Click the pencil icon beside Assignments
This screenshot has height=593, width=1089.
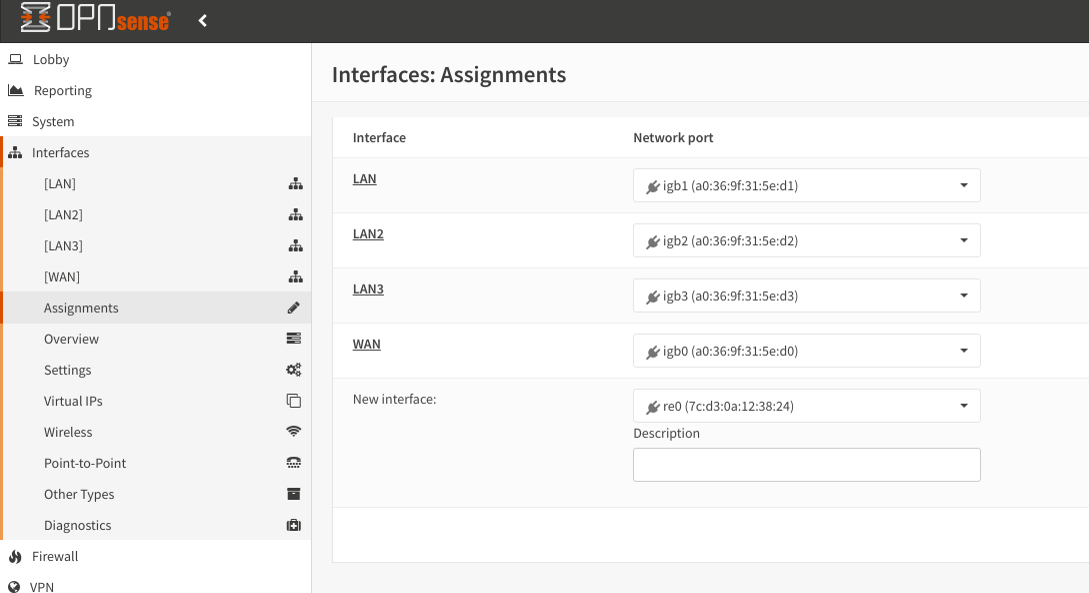(294, 308)
